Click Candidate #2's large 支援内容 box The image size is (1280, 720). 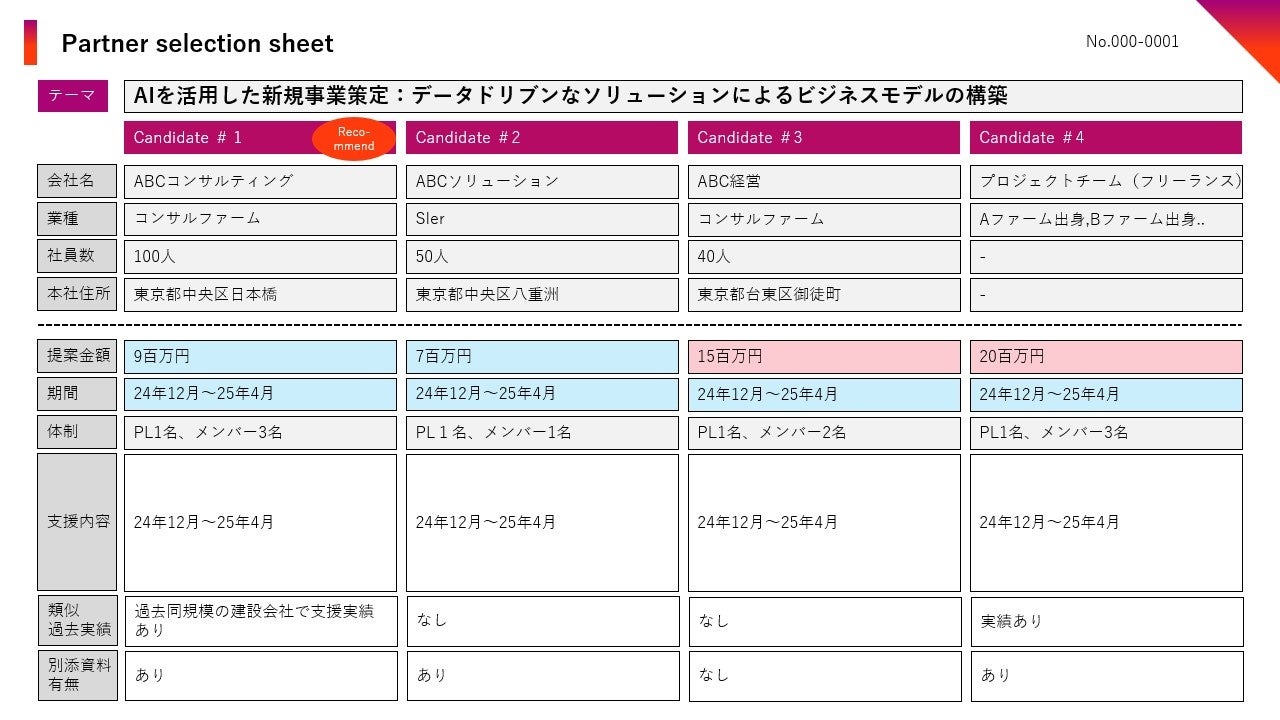(x=542, y=523)
